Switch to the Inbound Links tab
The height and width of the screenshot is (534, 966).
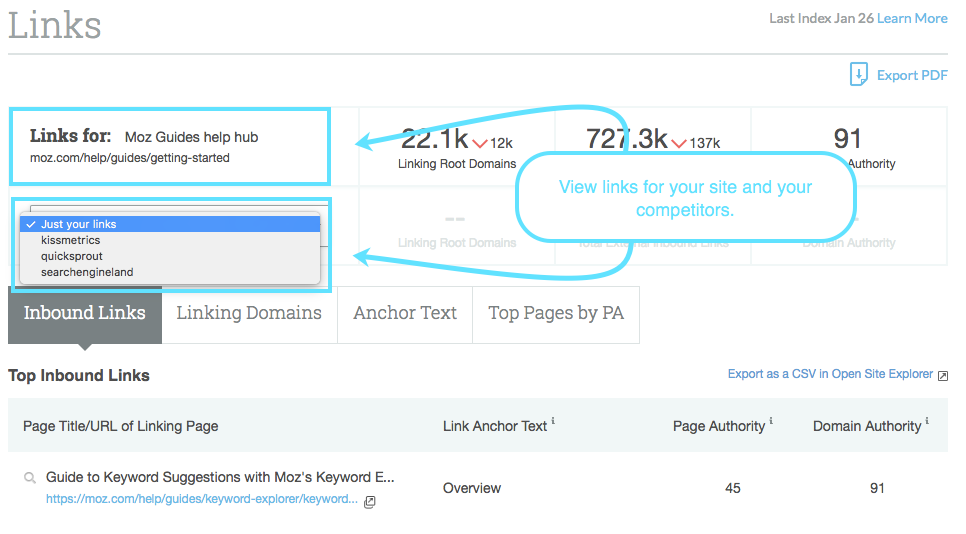pyautogui.click(x=85, y=314)
